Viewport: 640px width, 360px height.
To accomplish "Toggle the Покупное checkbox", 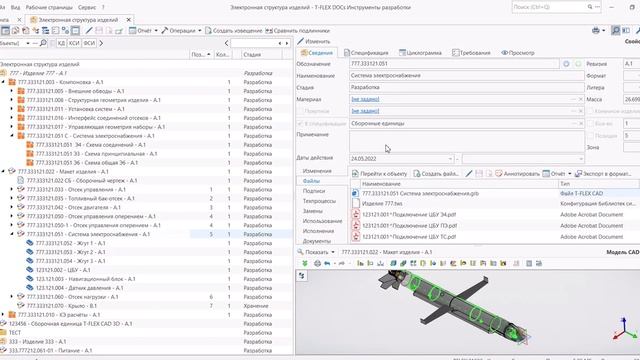I will pos(300,111).
